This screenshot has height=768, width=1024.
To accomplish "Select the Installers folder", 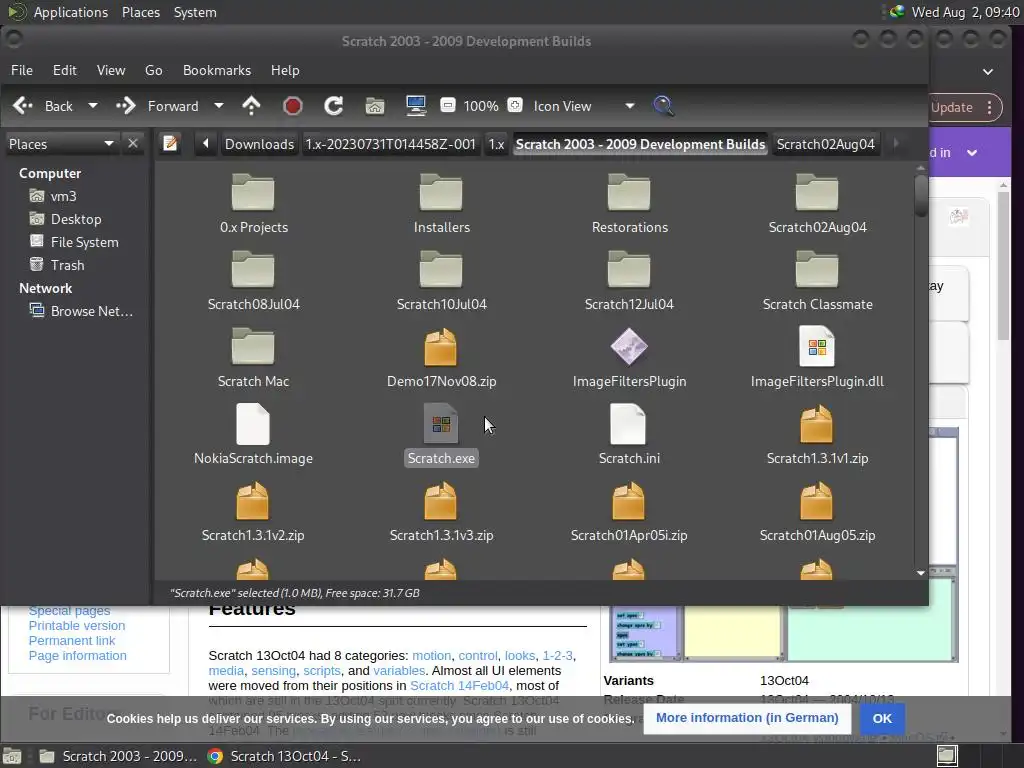I will pyautogui.click(x=441, y=204).
